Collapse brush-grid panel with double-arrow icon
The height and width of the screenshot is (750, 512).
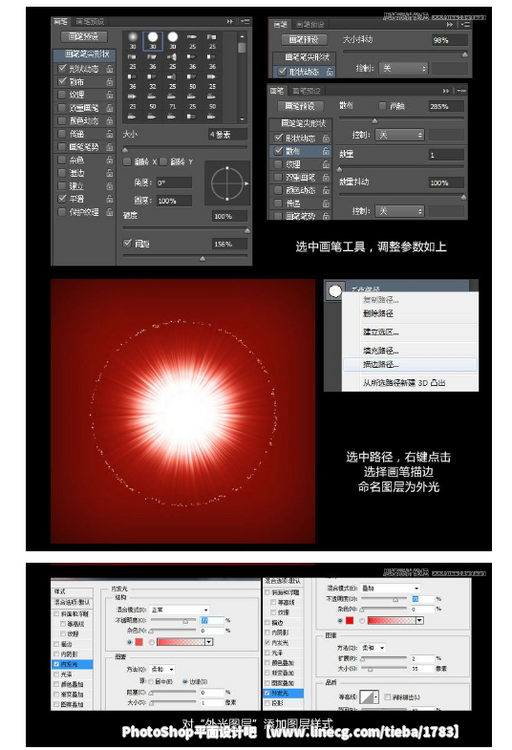230,22
